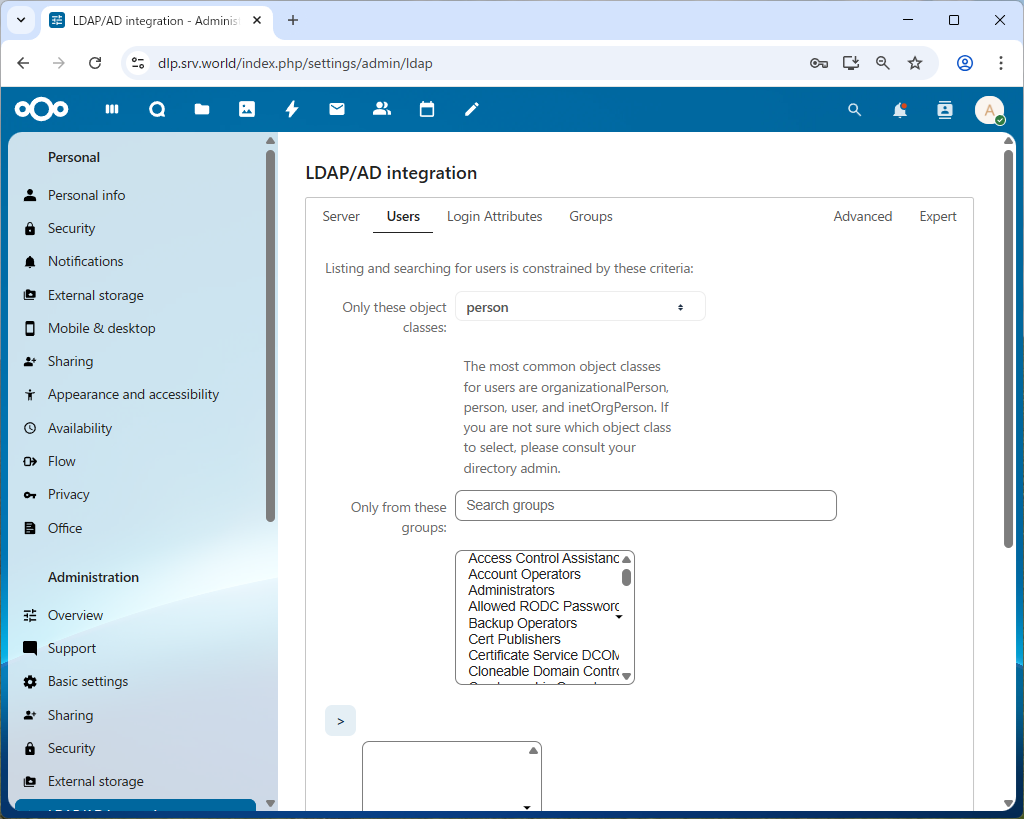Open the Photos app icon

247,110
